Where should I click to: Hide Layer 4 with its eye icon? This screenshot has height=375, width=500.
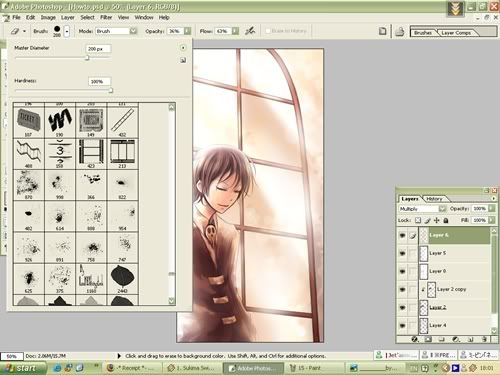pos(402,325)
